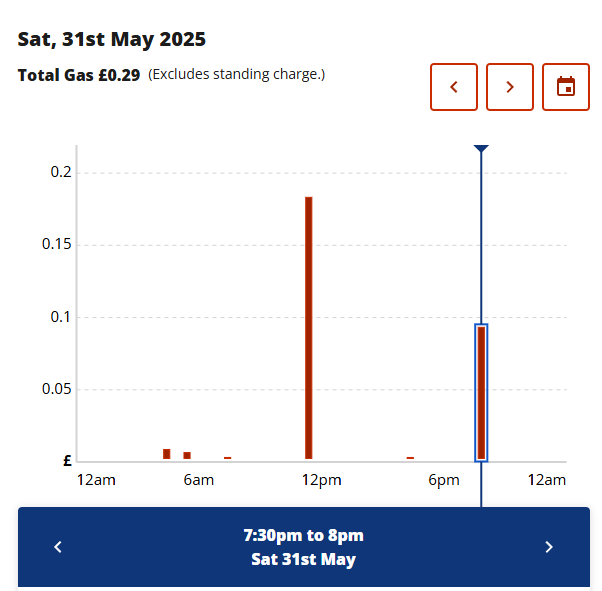Select the tall gas usage bar near 12pm
The height and width of the screenshot is (591, 602).
[x=309, y=328]
